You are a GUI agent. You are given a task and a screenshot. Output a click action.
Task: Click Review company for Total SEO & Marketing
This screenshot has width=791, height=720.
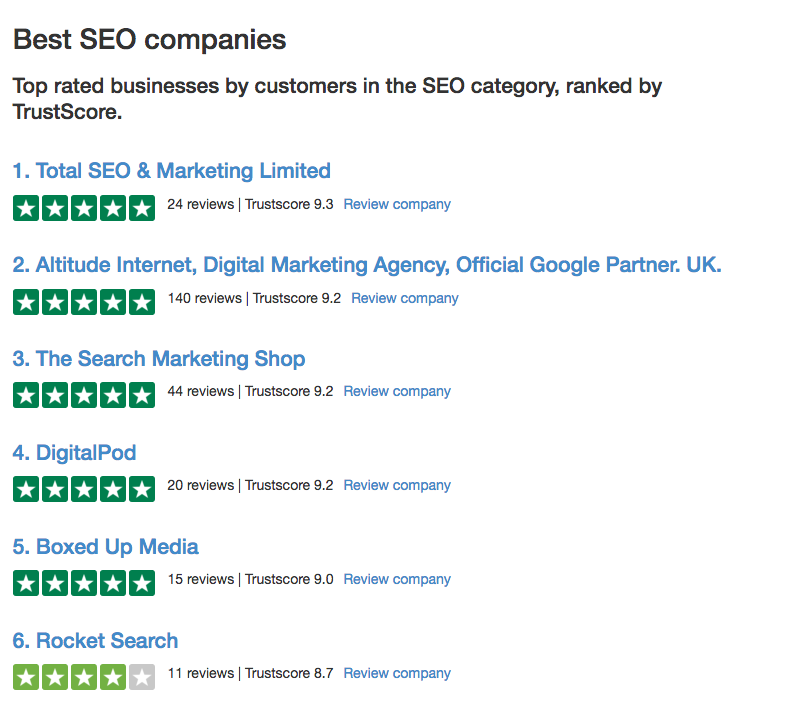click(397, 204)
